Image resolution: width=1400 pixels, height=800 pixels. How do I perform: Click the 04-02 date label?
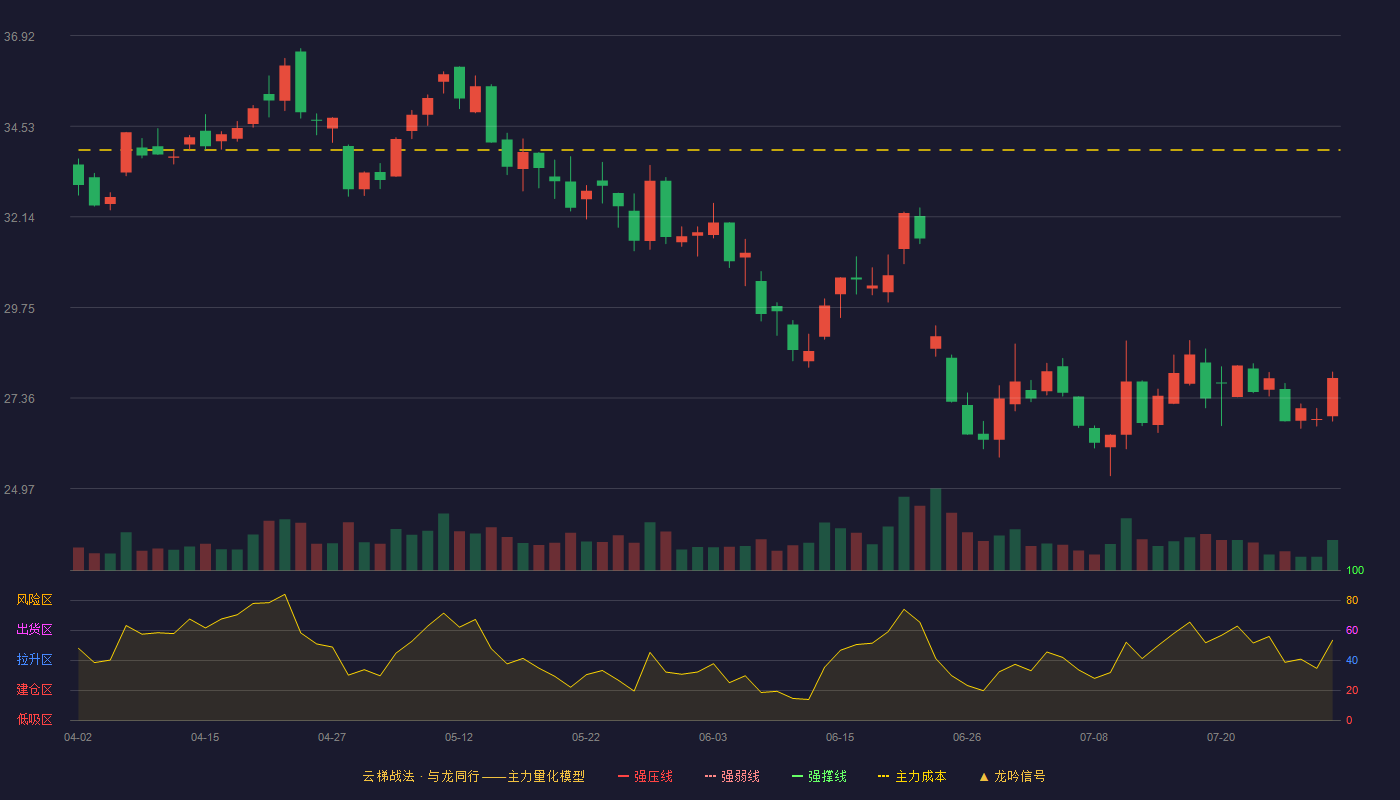78,737
